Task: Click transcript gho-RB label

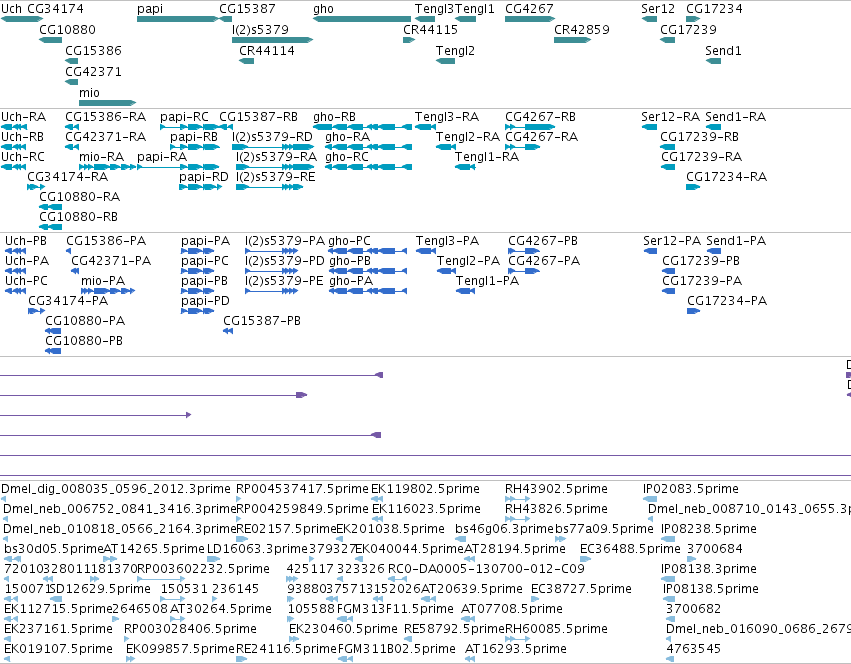Action: tap(334, 117)
